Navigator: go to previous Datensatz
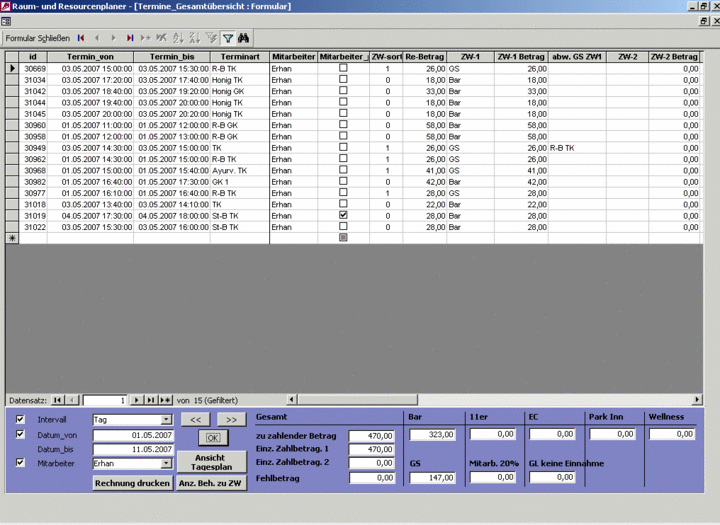 click(72, 400)
